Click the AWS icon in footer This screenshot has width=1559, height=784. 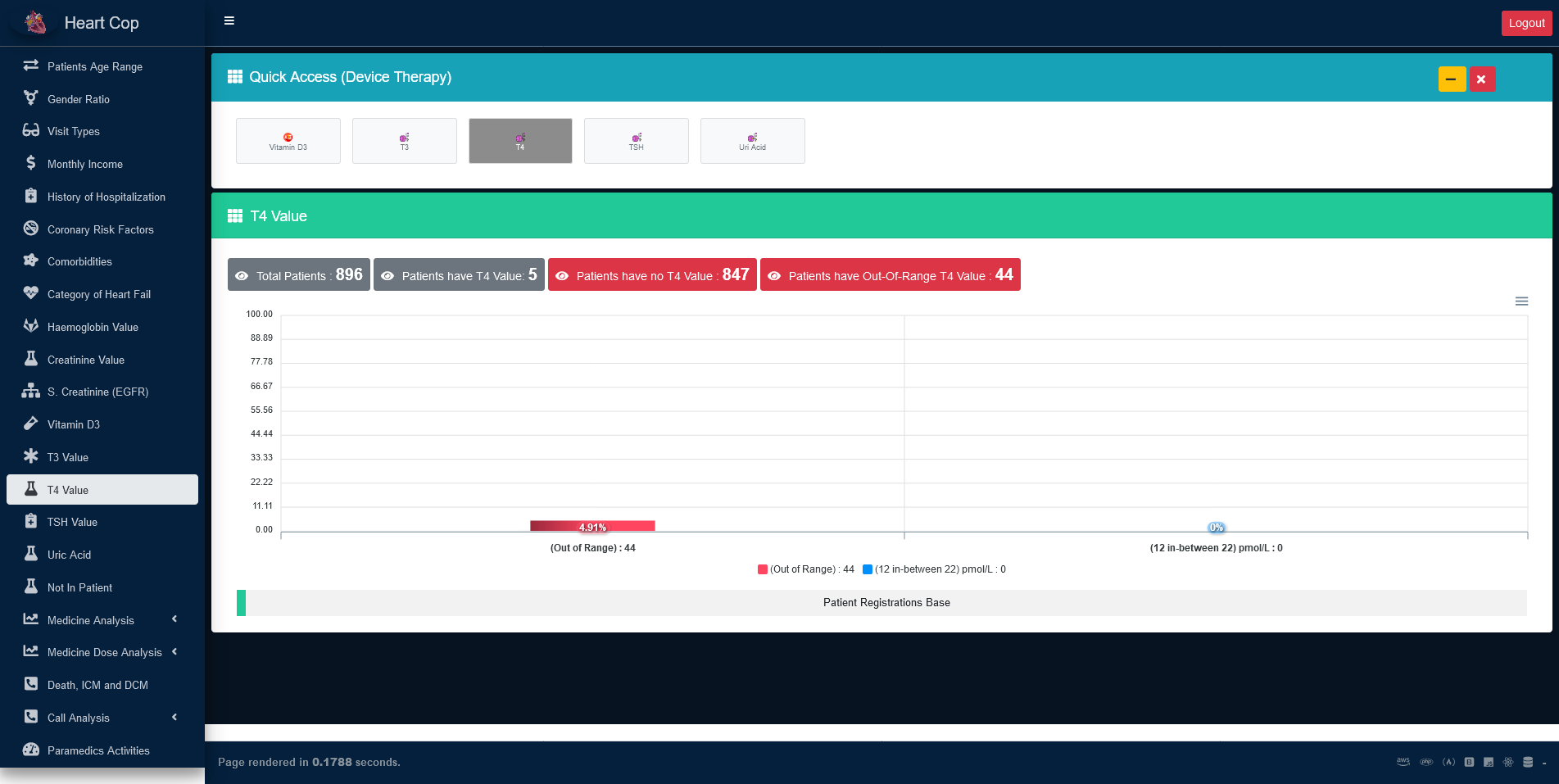(x=1403, y=762)
